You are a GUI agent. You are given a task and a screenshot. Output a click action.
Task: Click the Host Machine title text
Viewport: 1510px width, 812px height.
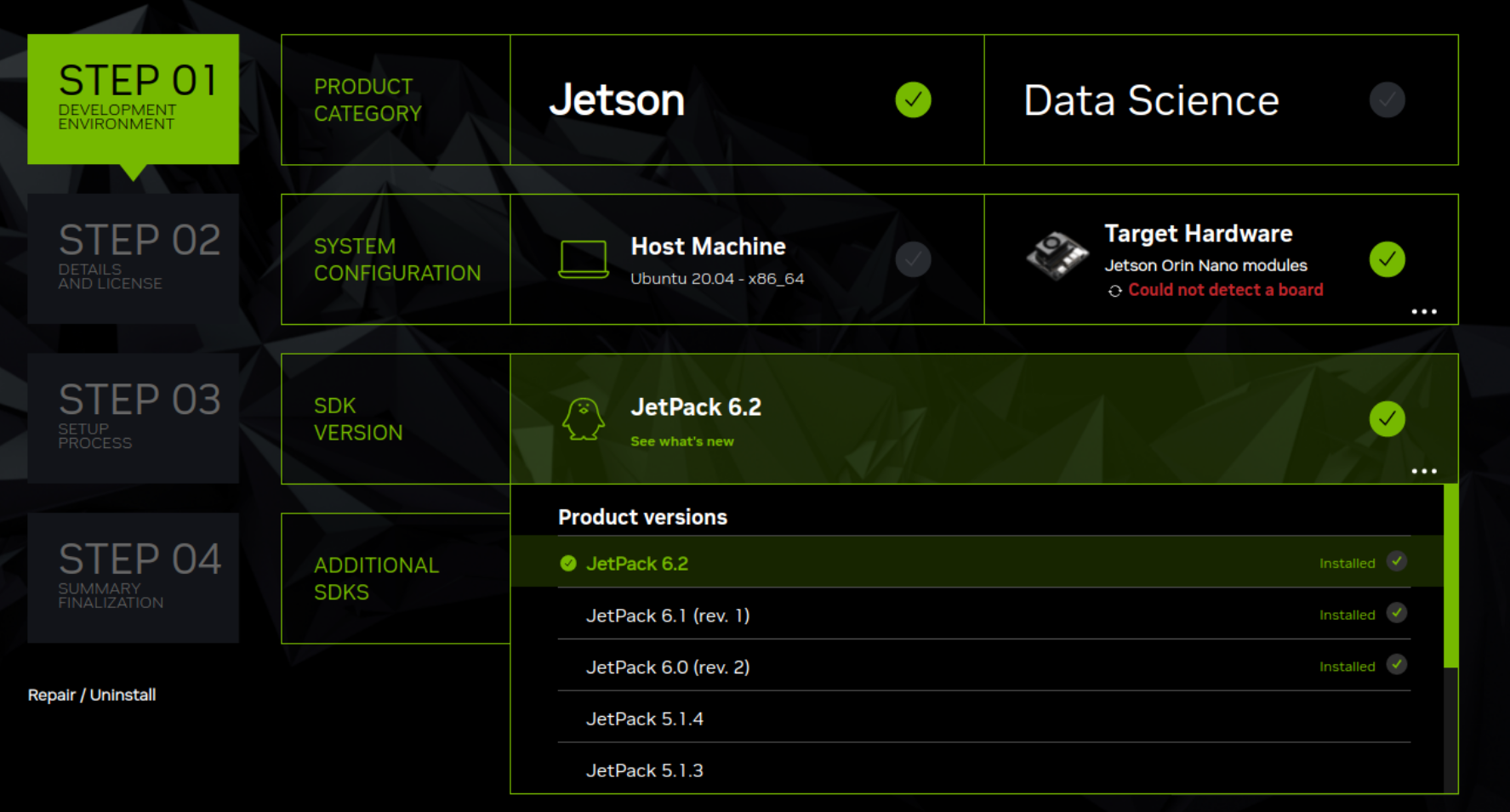(x=708, y=247)
